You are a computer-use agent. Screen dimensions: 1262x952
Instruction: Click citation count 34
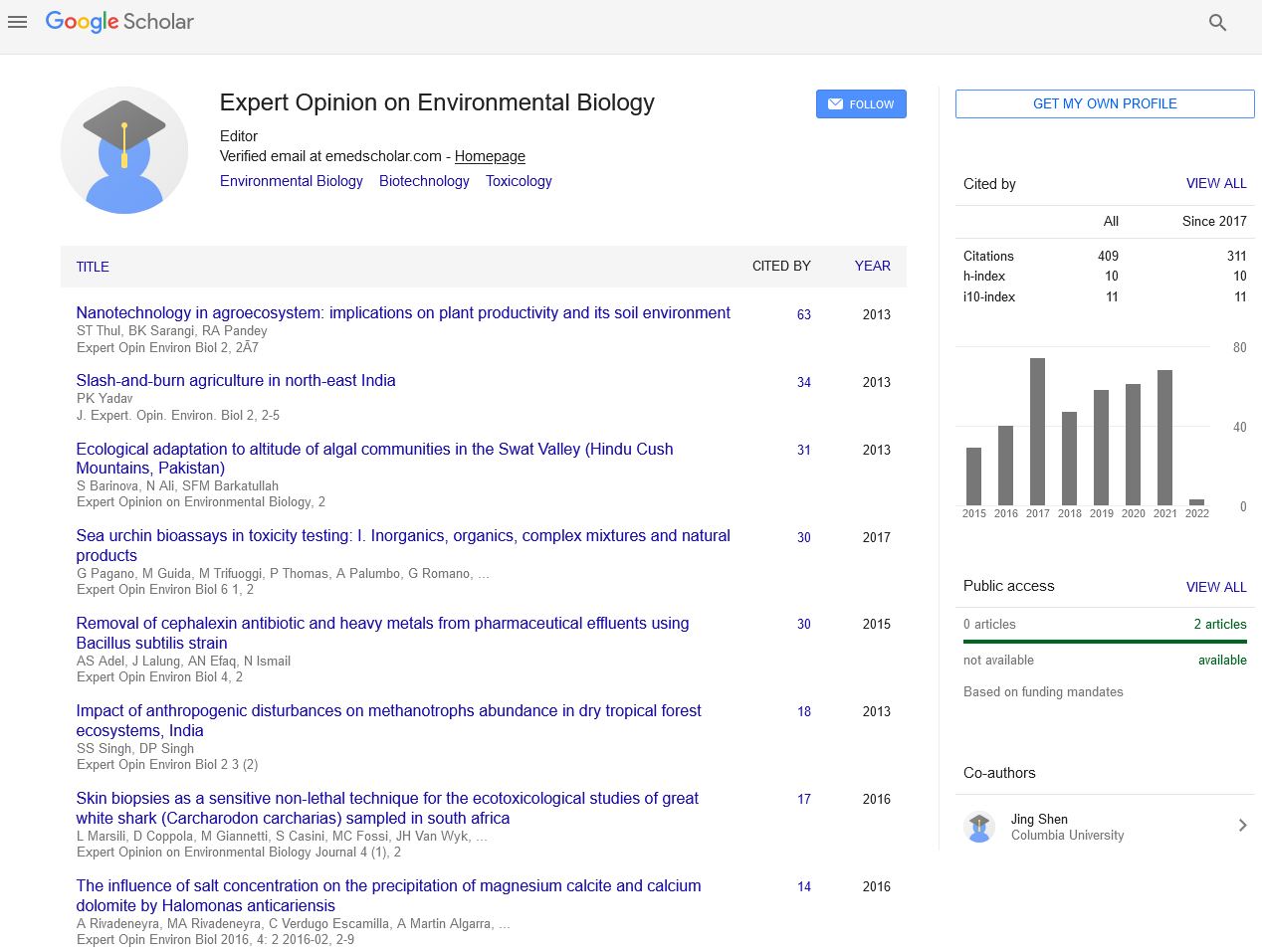click(804, 382)
